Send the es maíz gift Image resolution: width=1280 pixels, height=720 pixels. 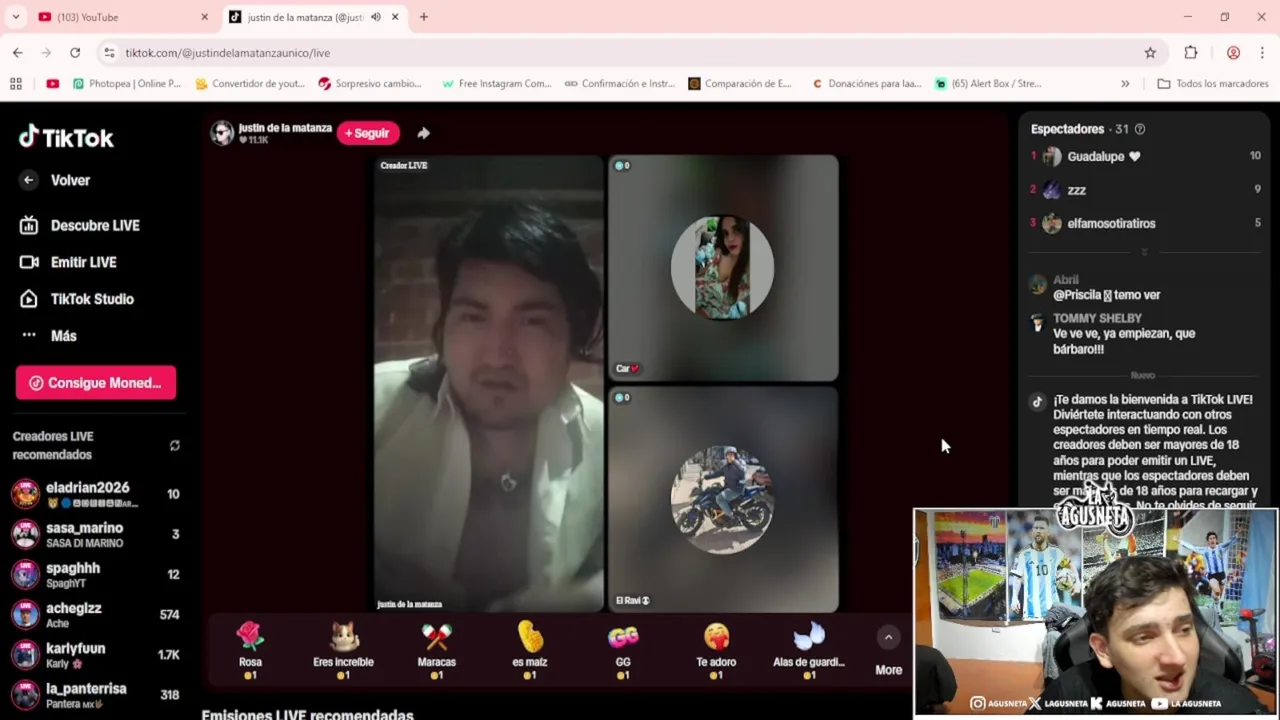530,650
